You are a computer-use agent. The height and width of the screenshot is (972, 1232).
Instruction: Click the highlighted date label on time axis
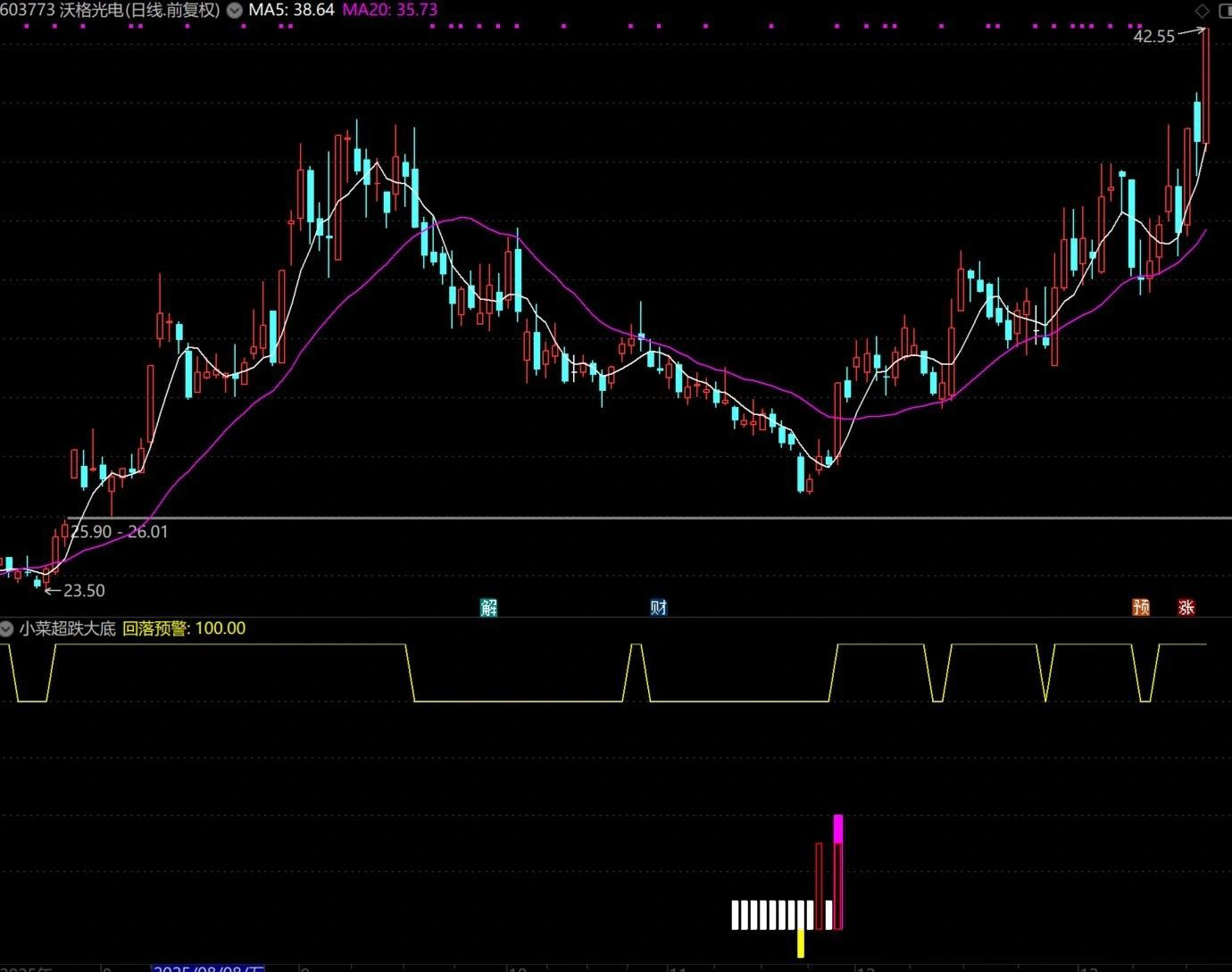208,967
